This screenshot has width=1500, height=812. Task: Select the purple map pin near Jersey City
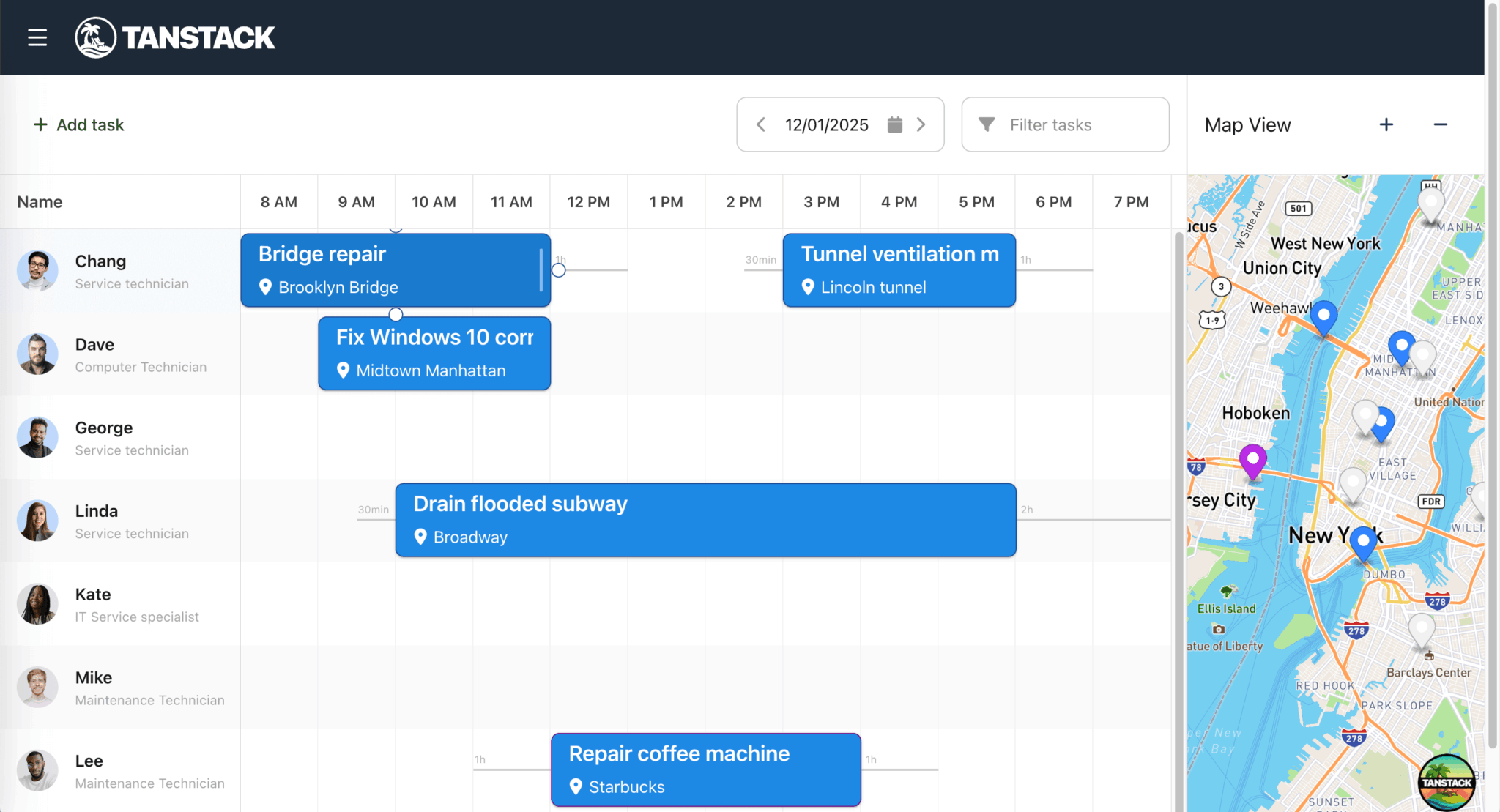click(x=1252, y=460)
